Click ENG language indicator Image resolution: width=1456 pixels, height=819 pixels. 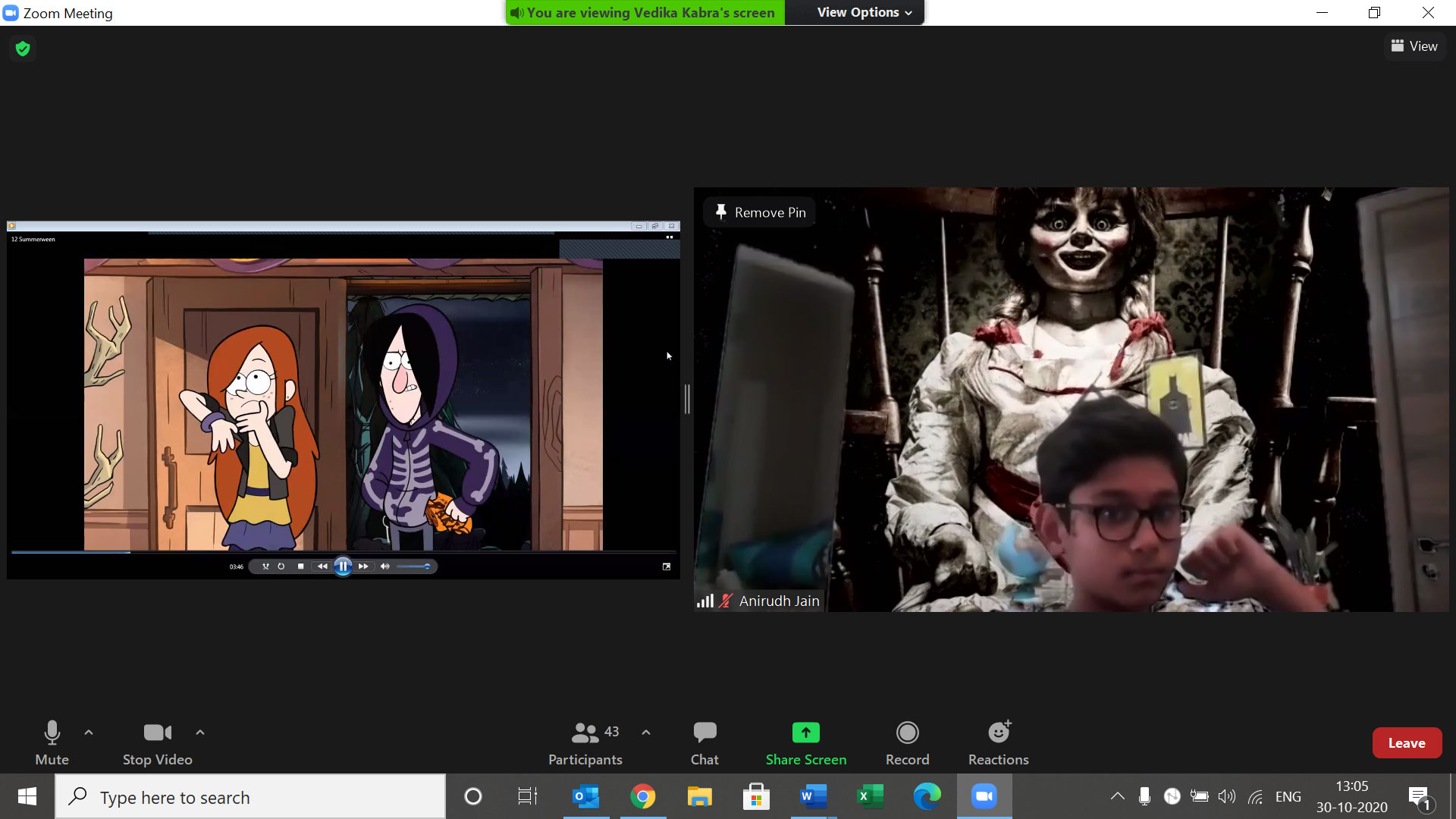coord(1288,796)
